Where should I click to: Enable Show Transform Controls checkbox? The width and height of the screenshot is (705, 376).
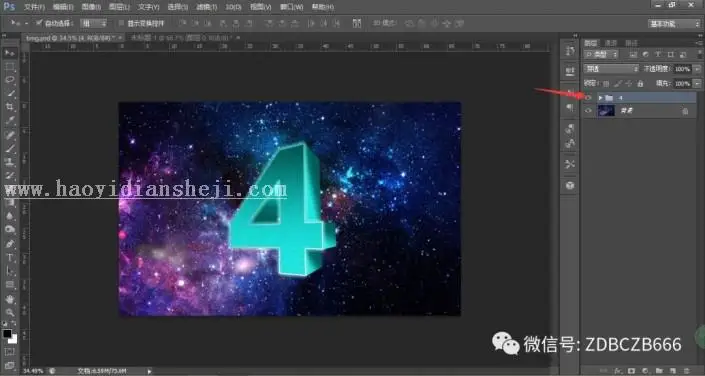click(x=121, y=23)
